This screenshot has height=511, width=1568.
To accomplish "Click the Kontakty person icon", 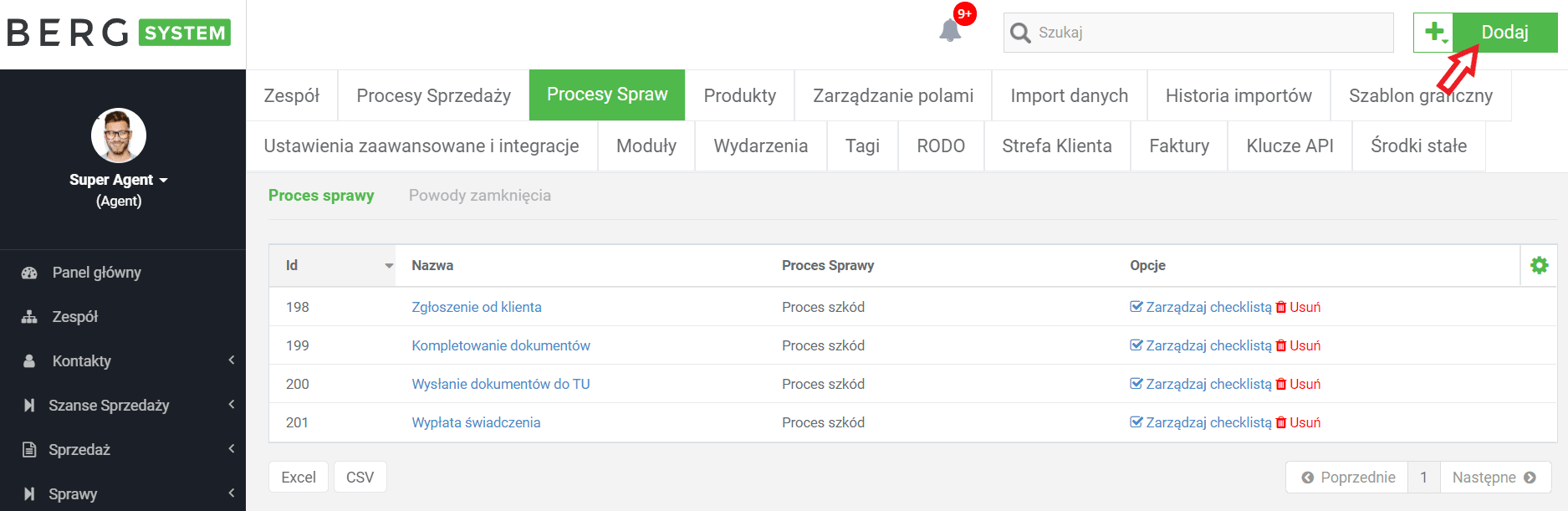I will (29, 361).
